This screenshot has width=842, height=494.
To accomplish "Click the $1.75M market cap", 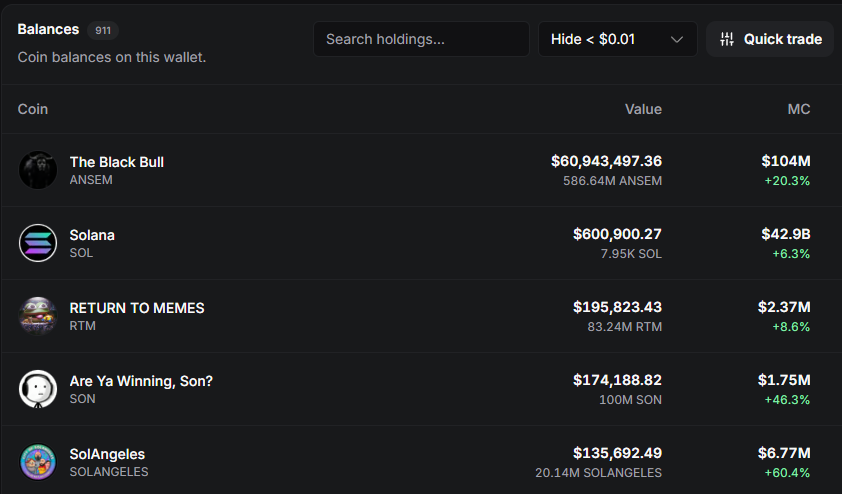I will 784,380.
